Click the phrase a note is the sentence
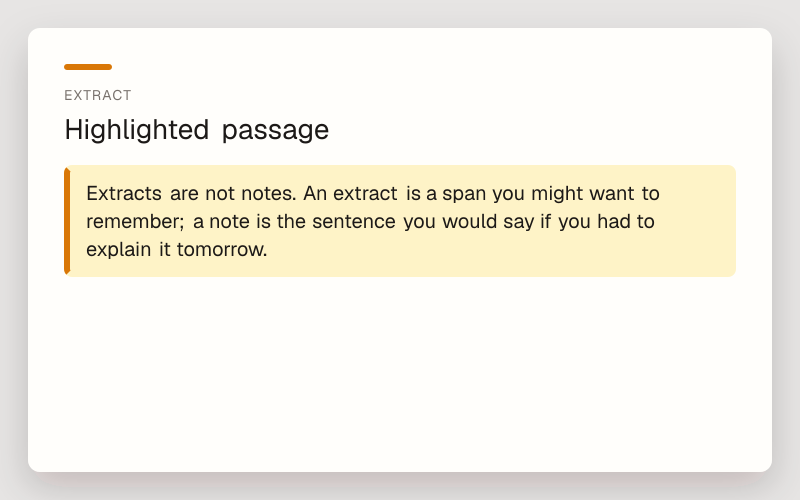 [x=294, y=221]
